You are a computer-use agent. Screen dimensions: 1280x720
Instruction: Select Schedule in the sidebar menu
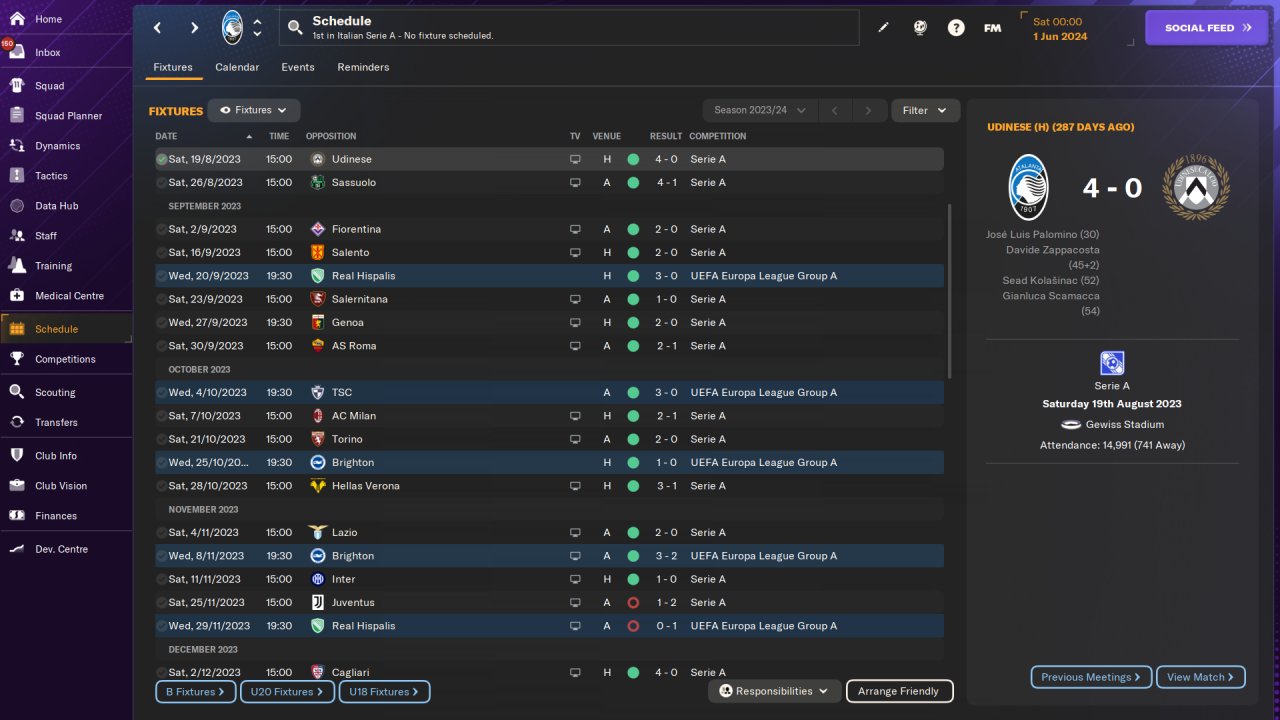pyautogui.click(x=66, y=329)
